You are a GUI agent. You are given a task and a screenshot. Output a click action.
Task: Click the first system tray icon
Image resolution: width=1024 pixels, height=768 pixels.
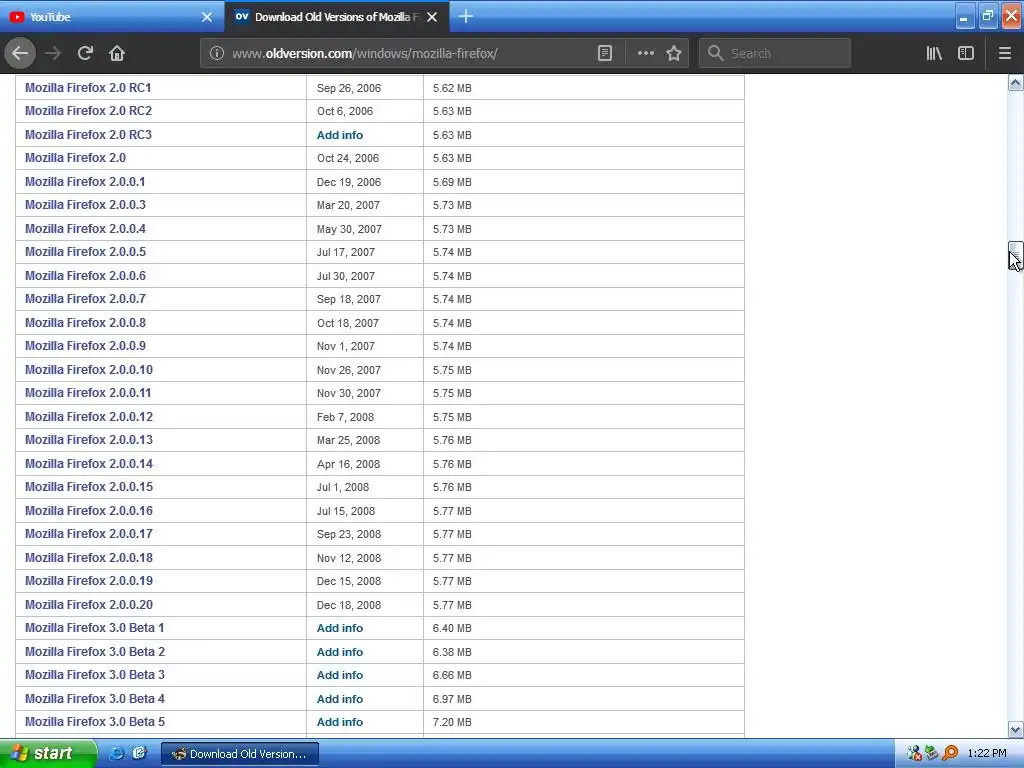(x=914, y=753)
